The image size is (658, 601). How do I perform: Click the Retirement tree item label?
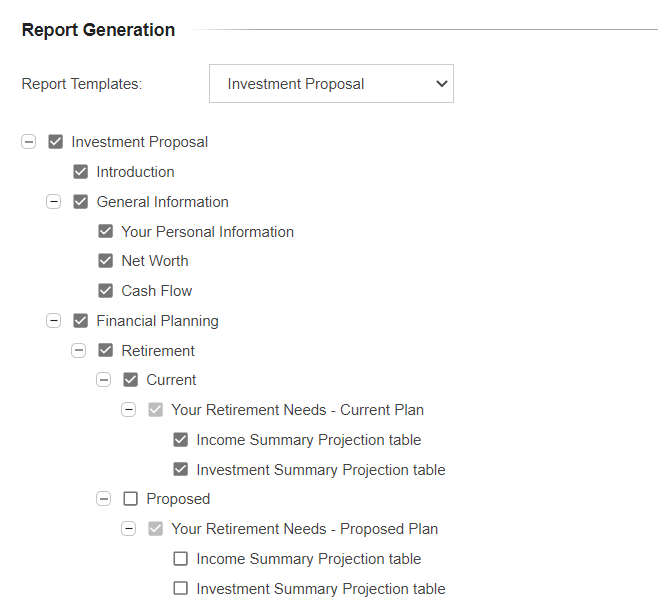click(x=158, y=351)
